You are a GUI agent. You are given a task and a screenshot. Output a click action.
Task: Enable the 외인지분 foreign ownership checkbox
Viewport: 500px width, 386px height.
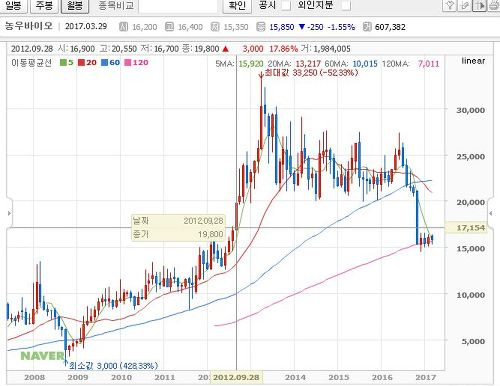pyautogui.click(x=346, y=5)
